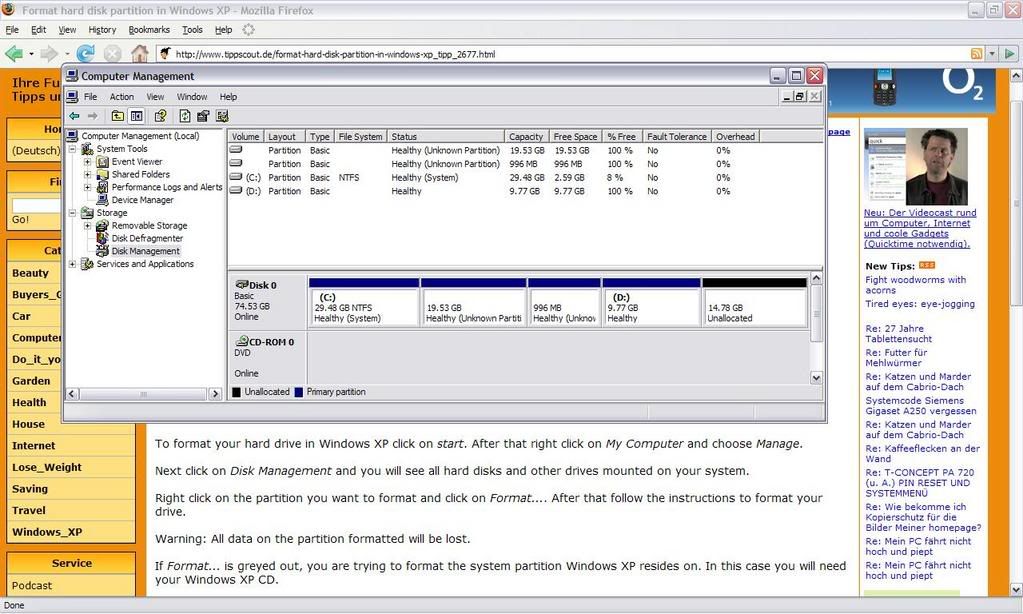
Task: Click the Removable Storage tree icon
Action: 102,226
